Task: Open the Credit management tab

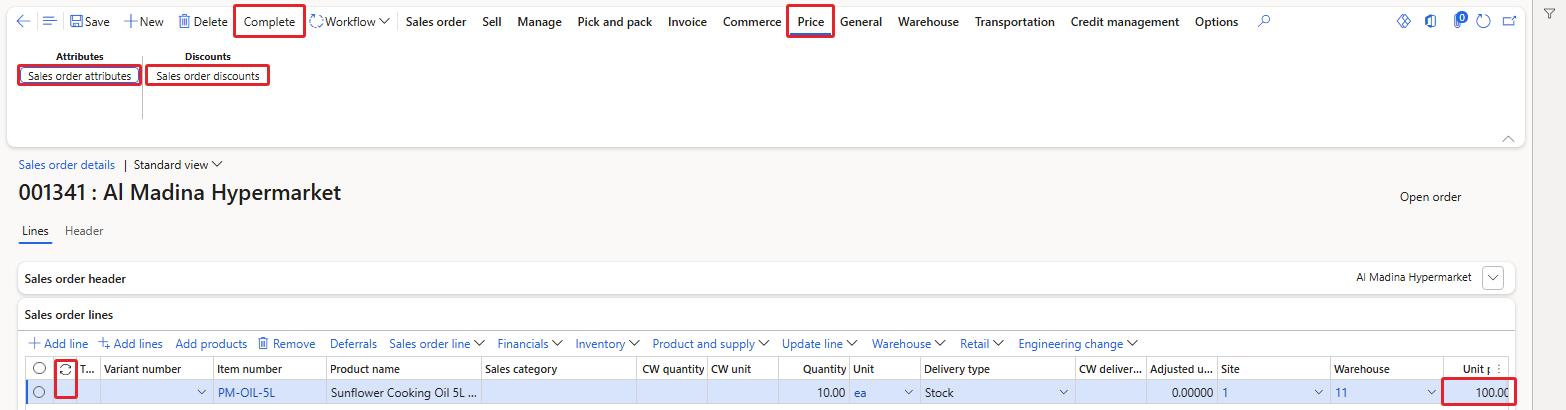Action: tap(1125, 21)
